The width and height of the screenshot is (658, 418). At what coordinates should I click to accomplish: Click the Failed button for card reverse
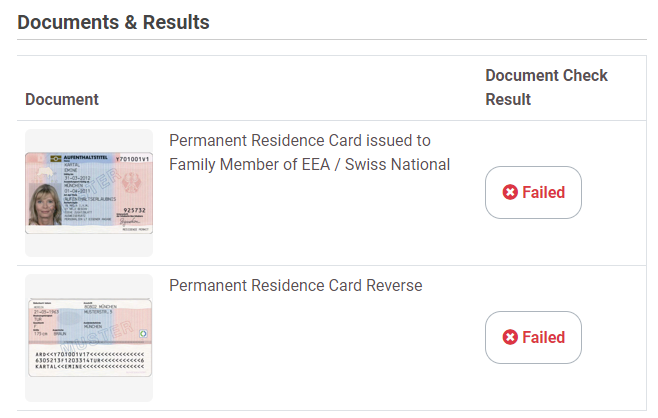(533, 338)
